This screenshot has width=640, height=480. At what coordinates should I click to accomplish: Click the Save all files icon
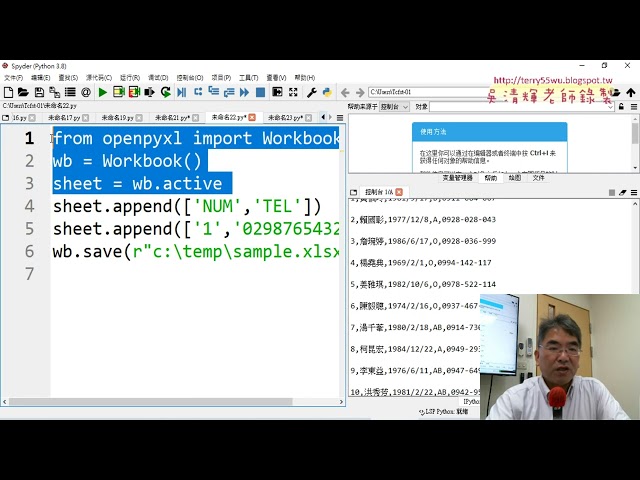point(54,93)
